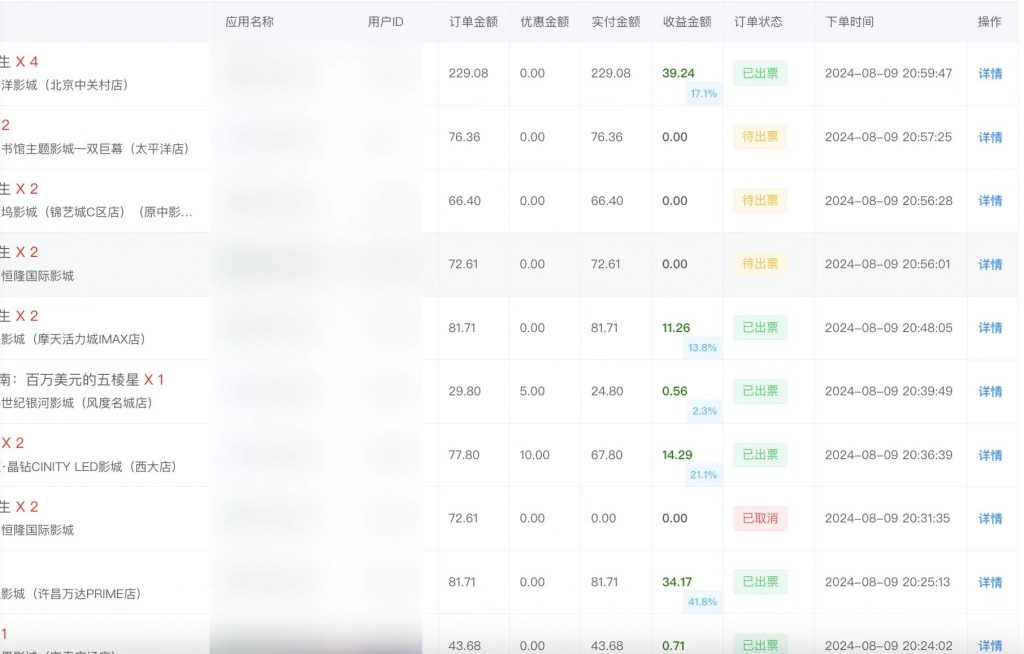The height and width of the screenshot is (654, 1024).
Task: Click the 订单状态 column header
Action: (x=758, y=21)
